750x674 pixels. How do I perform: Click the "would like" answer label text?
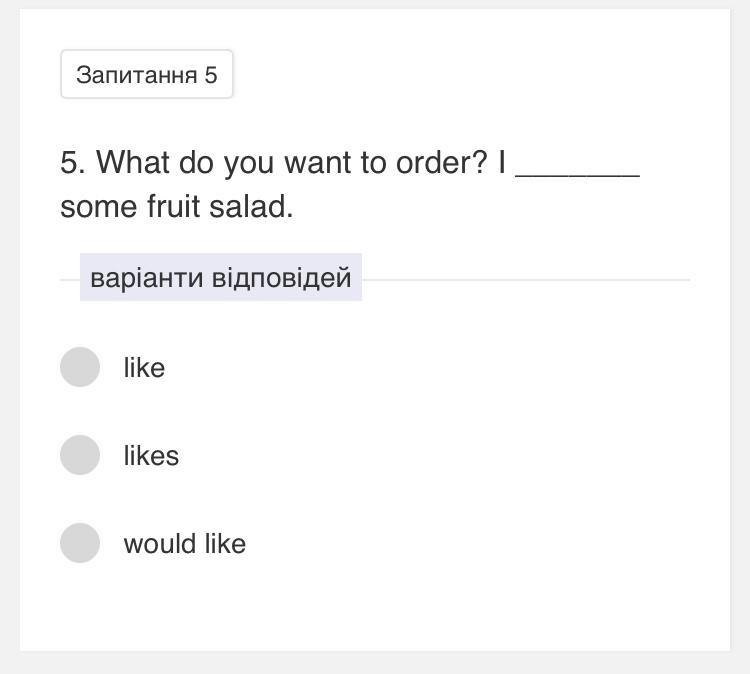tap(184, 544)
